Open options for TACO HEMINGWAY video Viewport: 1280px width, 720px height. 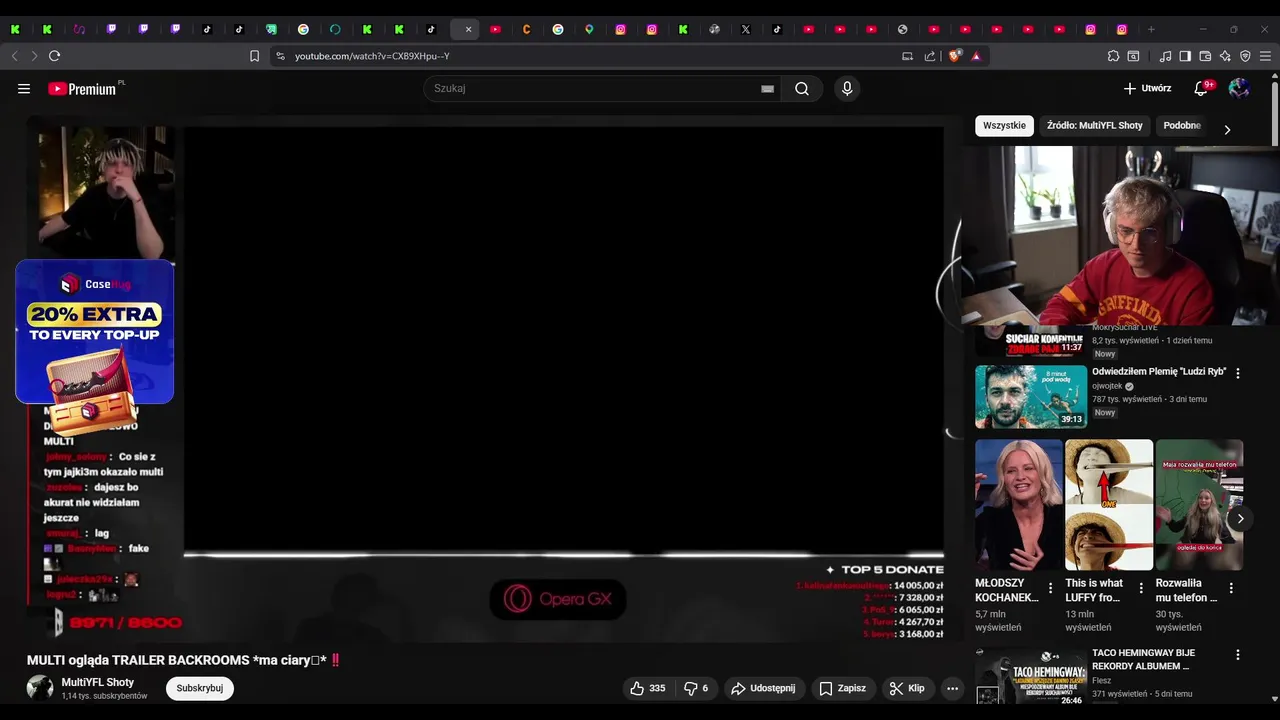1237,655
